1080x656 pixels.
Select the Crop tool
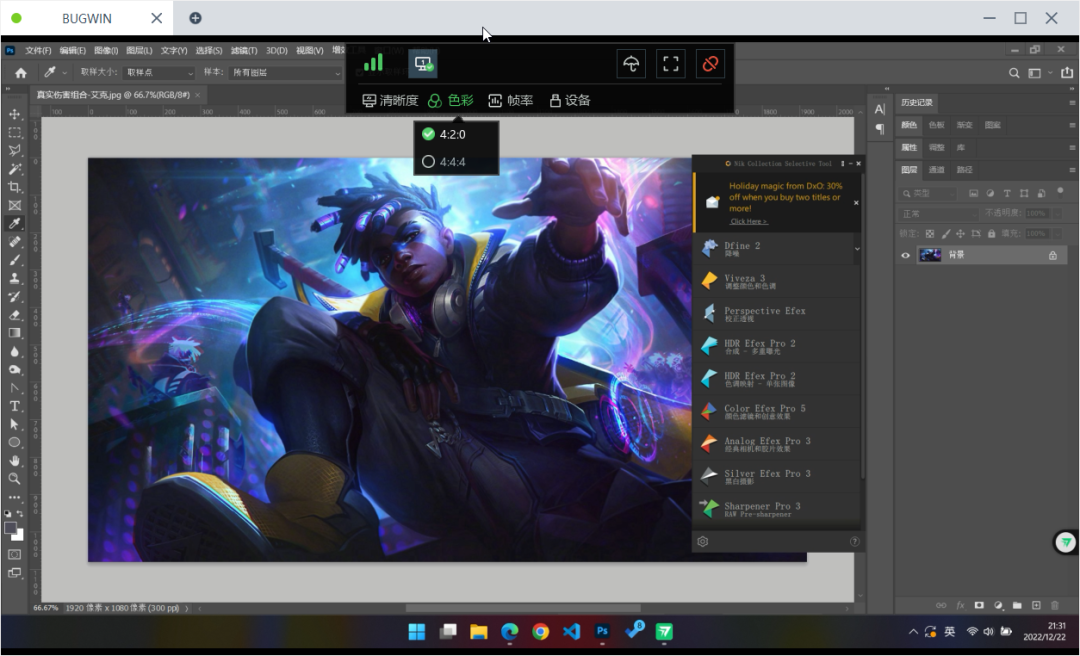tap(15, 187)
